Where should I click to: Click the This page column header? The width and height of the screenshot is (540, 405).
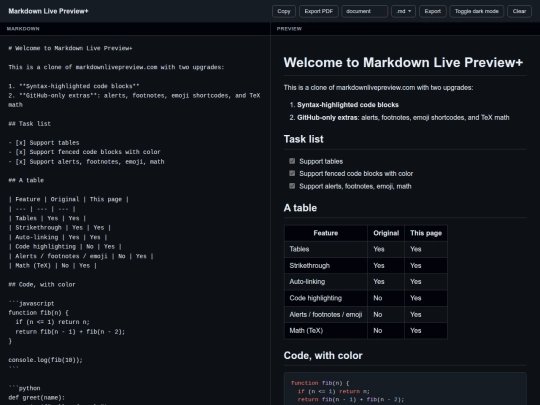tap(426, 233)
